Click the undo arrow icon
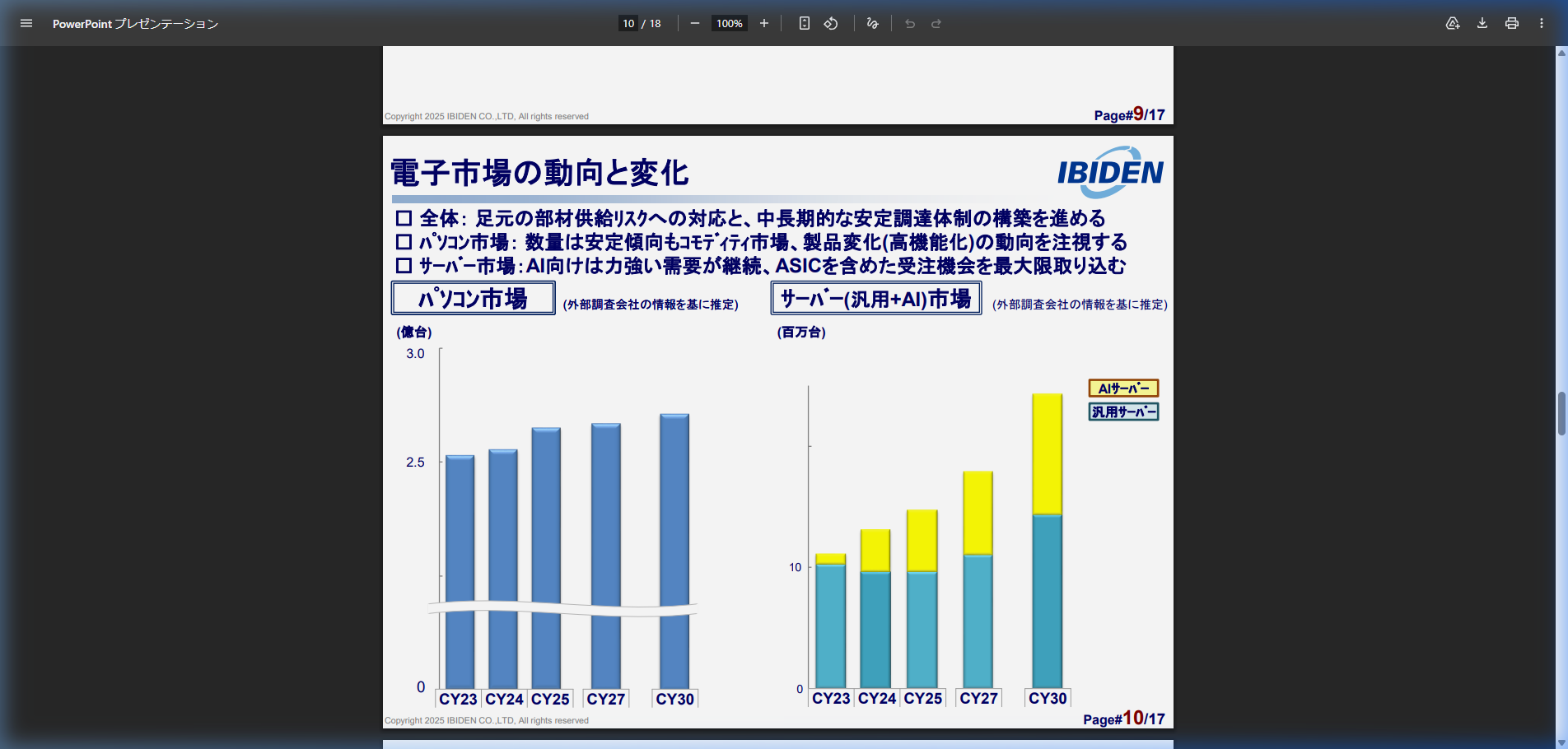Screen dimensions: 1568x749 (910, 23)
